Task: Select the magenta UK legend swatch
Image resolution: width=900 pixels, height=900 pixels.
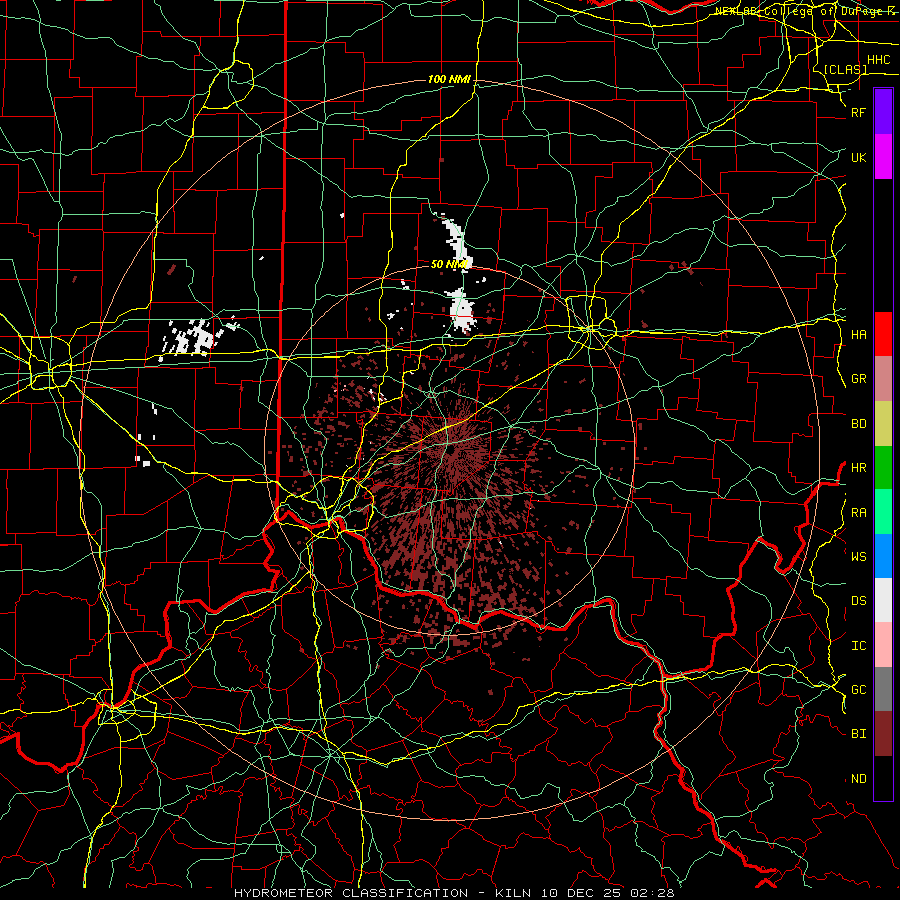Action: pos(883,157)
